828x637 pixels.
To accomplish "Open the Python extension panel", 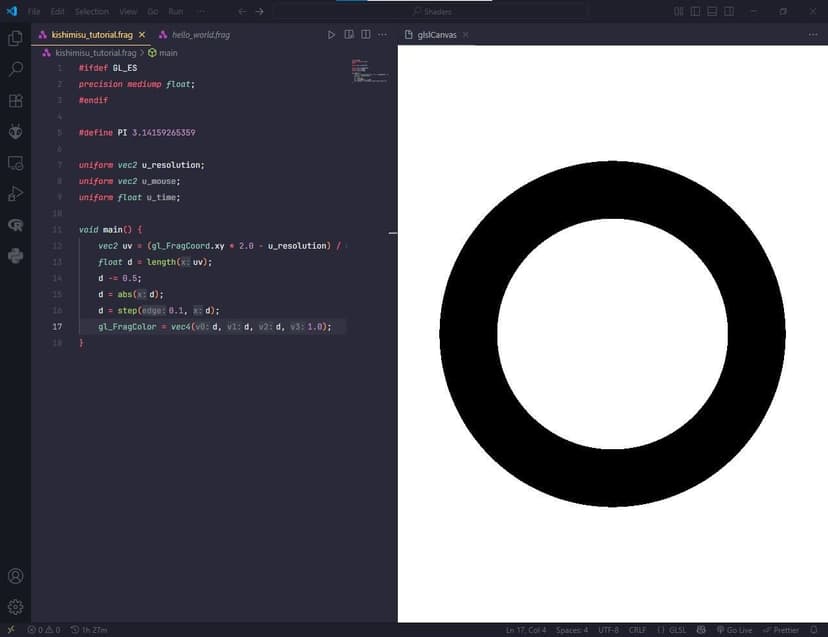I will 15,256.
